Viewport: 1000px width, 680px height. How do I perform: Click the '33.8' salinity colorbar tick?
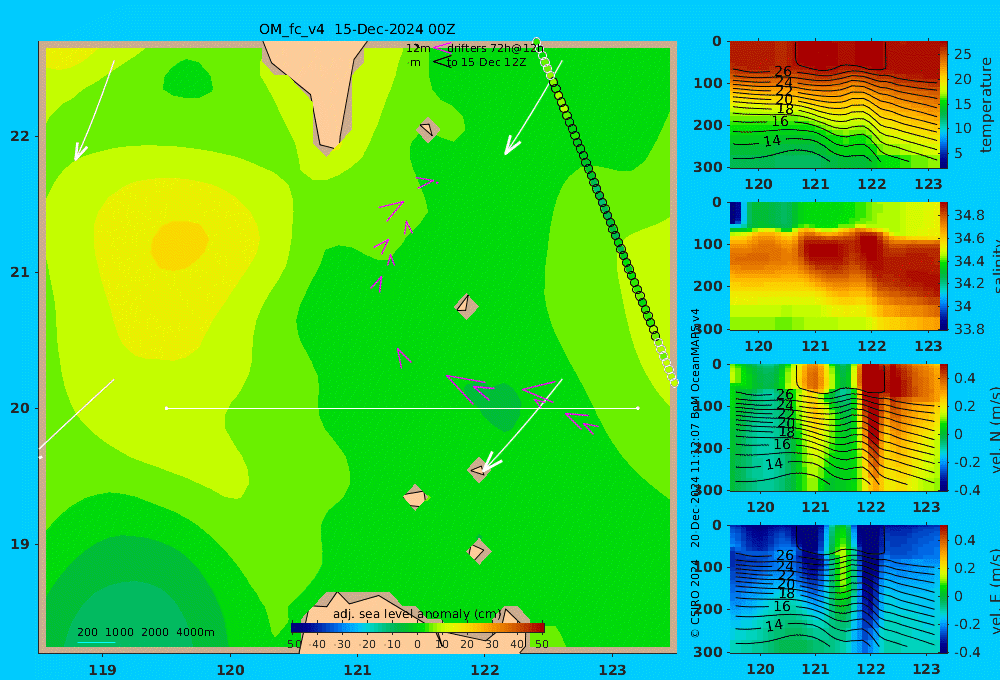[969, 329]
